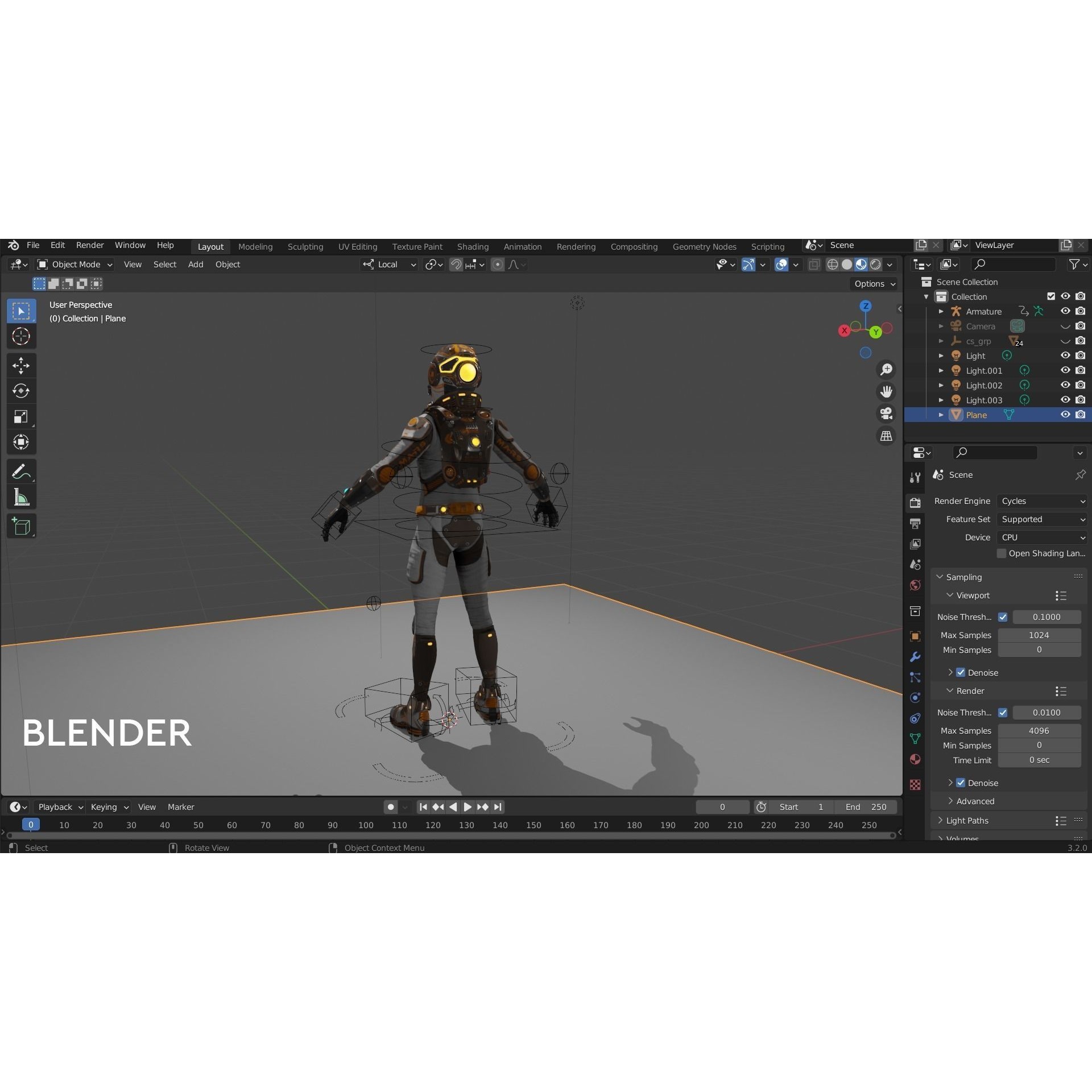Open the Add menu in viewport

point(196,264)
